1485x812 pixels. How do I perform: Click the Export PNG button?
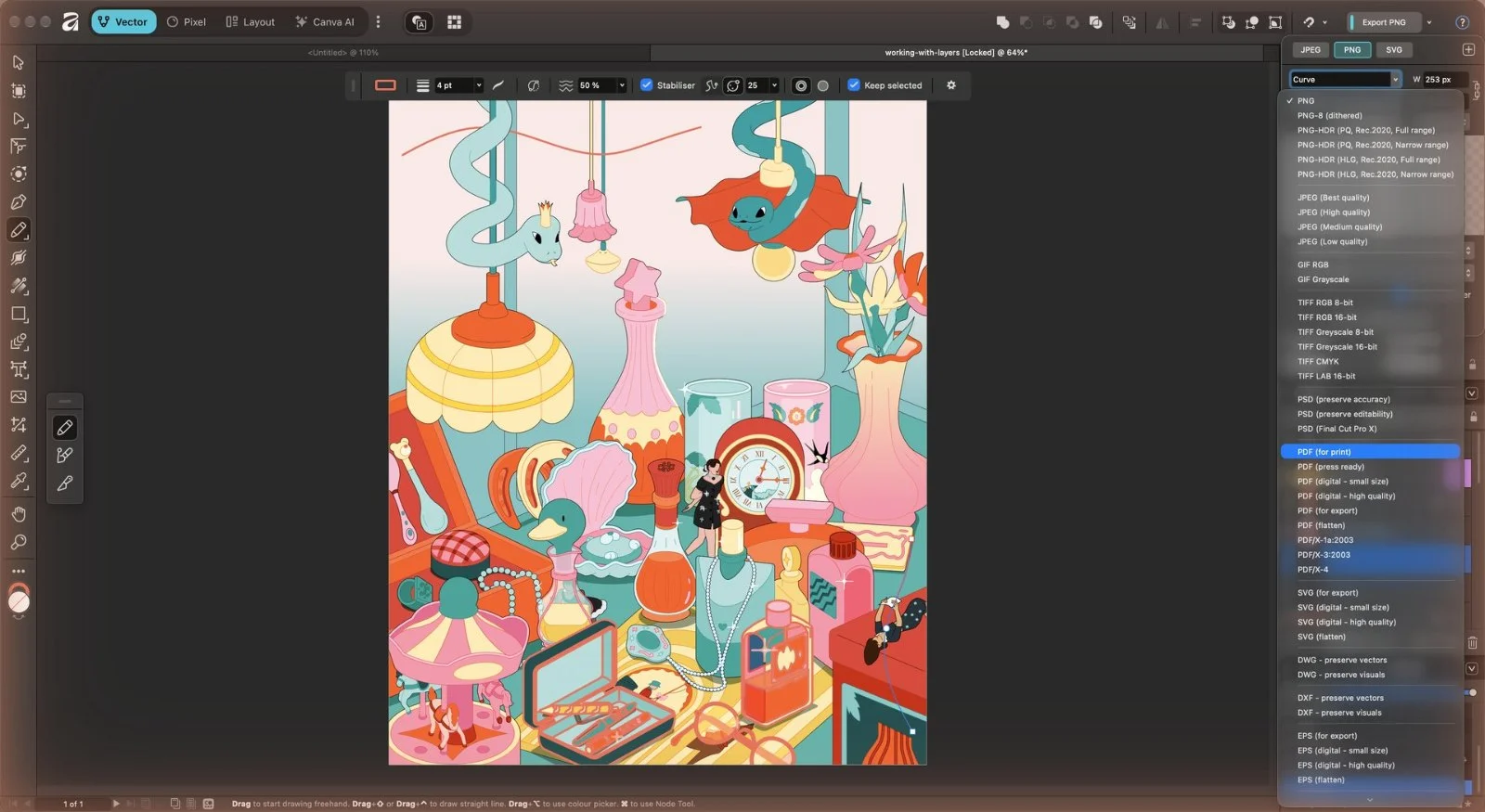pyautogui.click(x=1383, y=22)
